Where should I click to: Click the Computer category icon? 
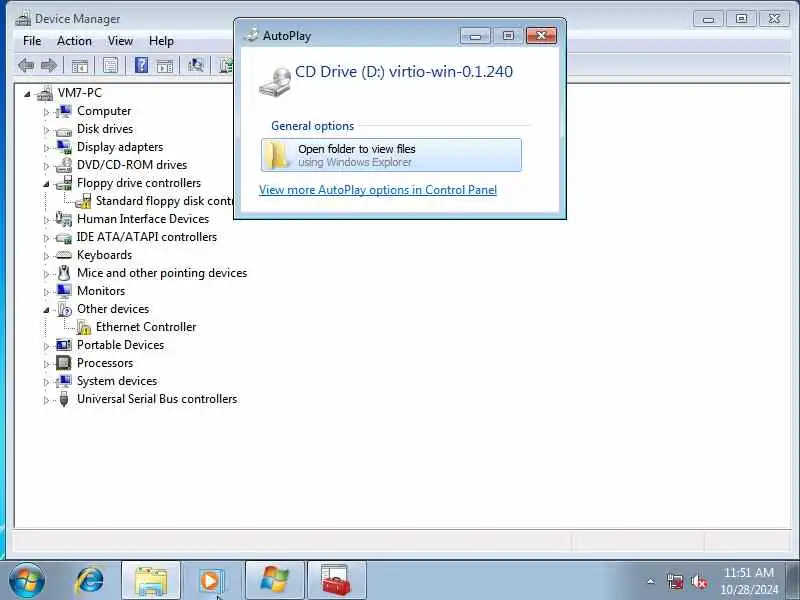coord(64,111)
